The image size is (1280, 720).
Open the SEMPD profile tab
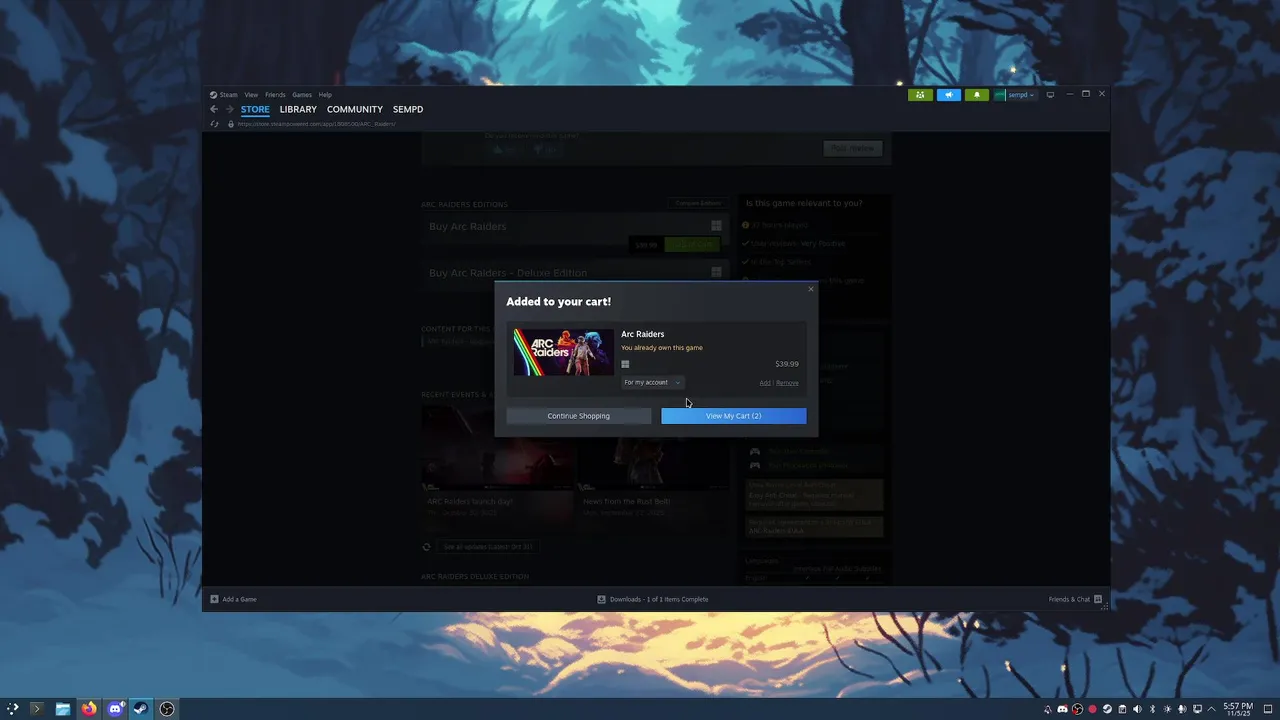(x=408, y=109)
